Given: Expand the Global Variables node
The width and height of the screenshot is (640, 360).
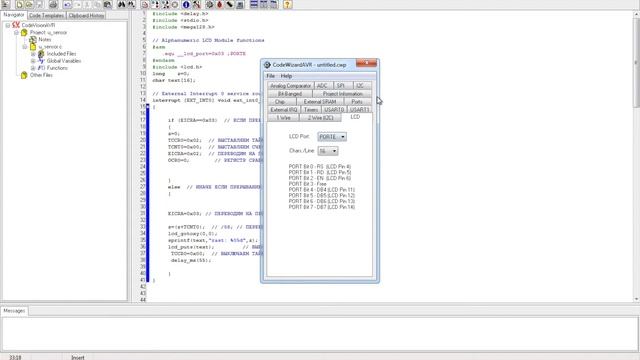Looking at the screenshot, I should [33, 61].
